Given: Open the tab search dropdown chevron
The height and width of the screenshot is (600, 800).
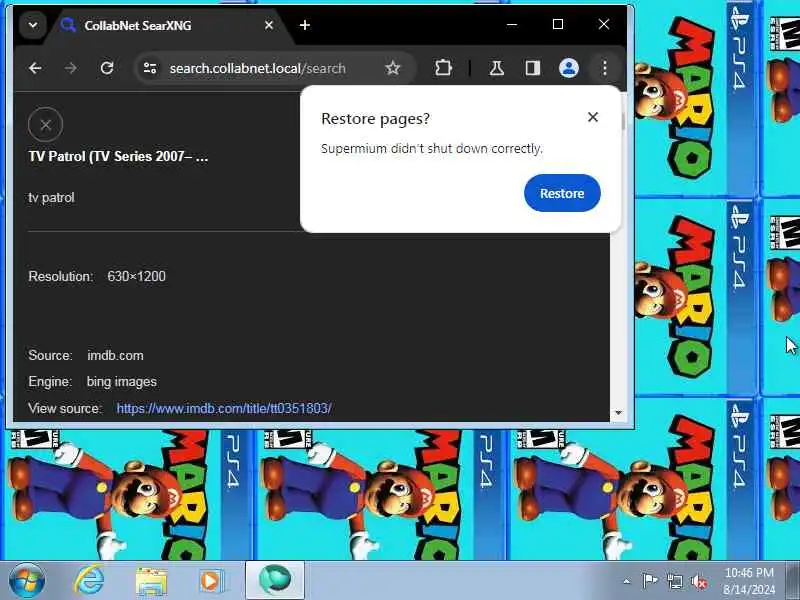Looking at the screenshot, I should (x=33, y=25).
